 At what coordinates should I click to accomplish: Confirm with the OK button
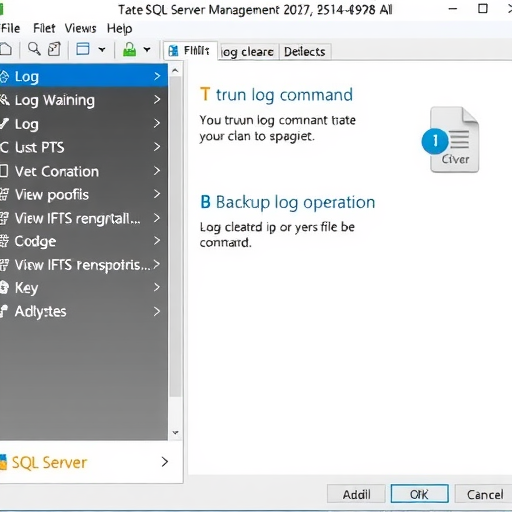419,494
